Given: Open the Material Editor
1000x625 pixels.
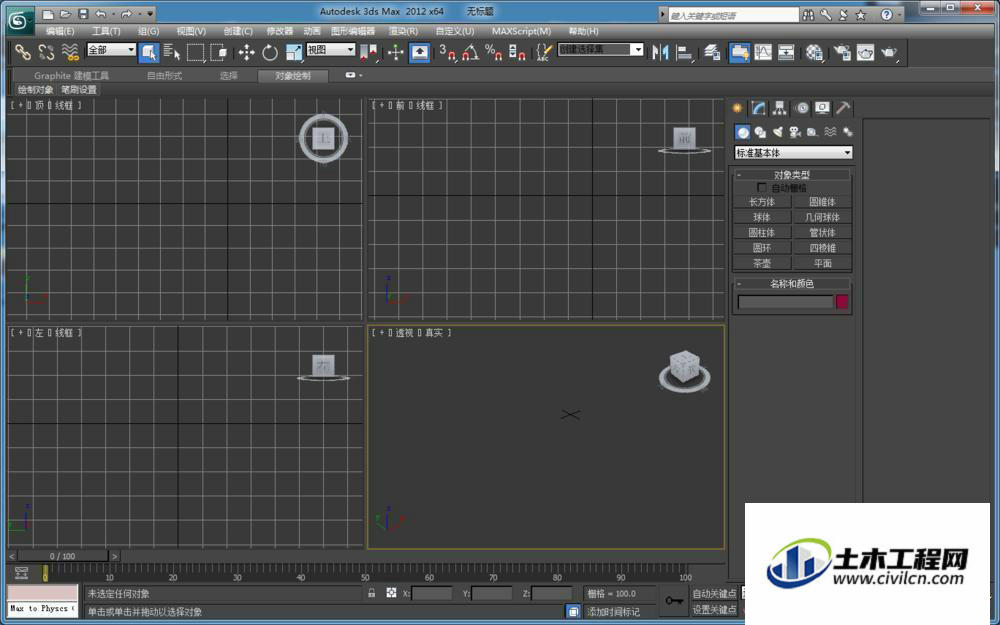Looking at the screenshot, I should tap(814, 52).
